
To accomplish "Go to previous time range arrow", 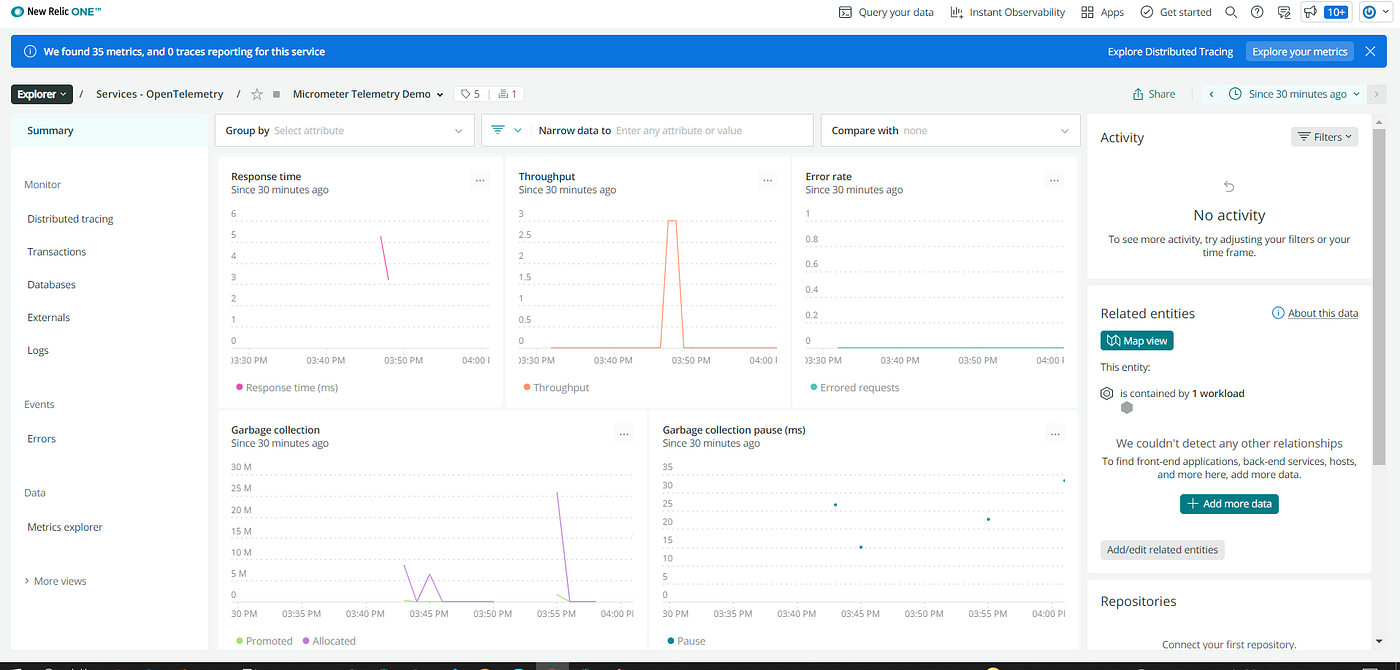I will tap(1211, 94).
